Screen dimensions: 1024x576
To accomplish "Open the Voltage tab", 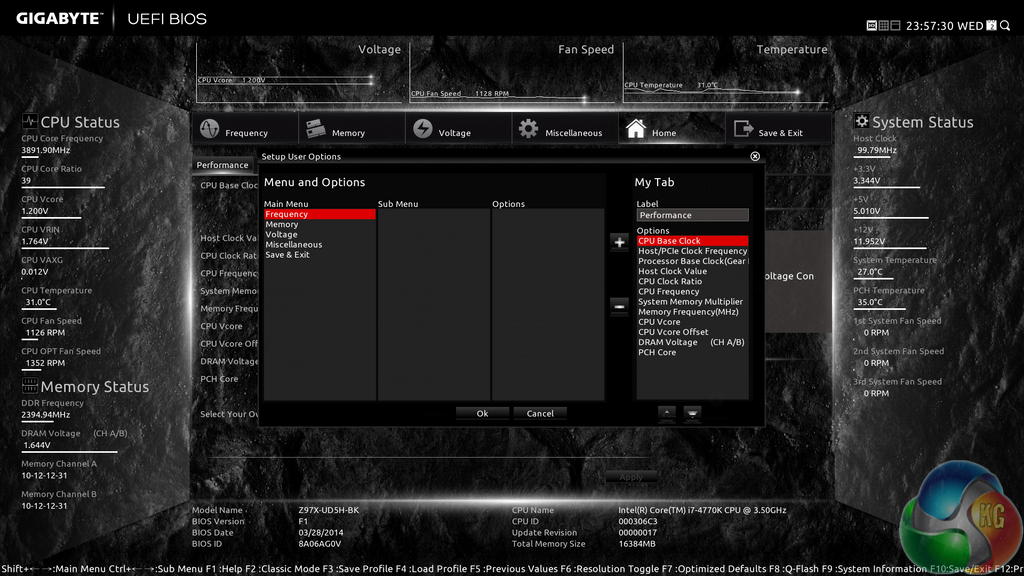I will 458,129.
